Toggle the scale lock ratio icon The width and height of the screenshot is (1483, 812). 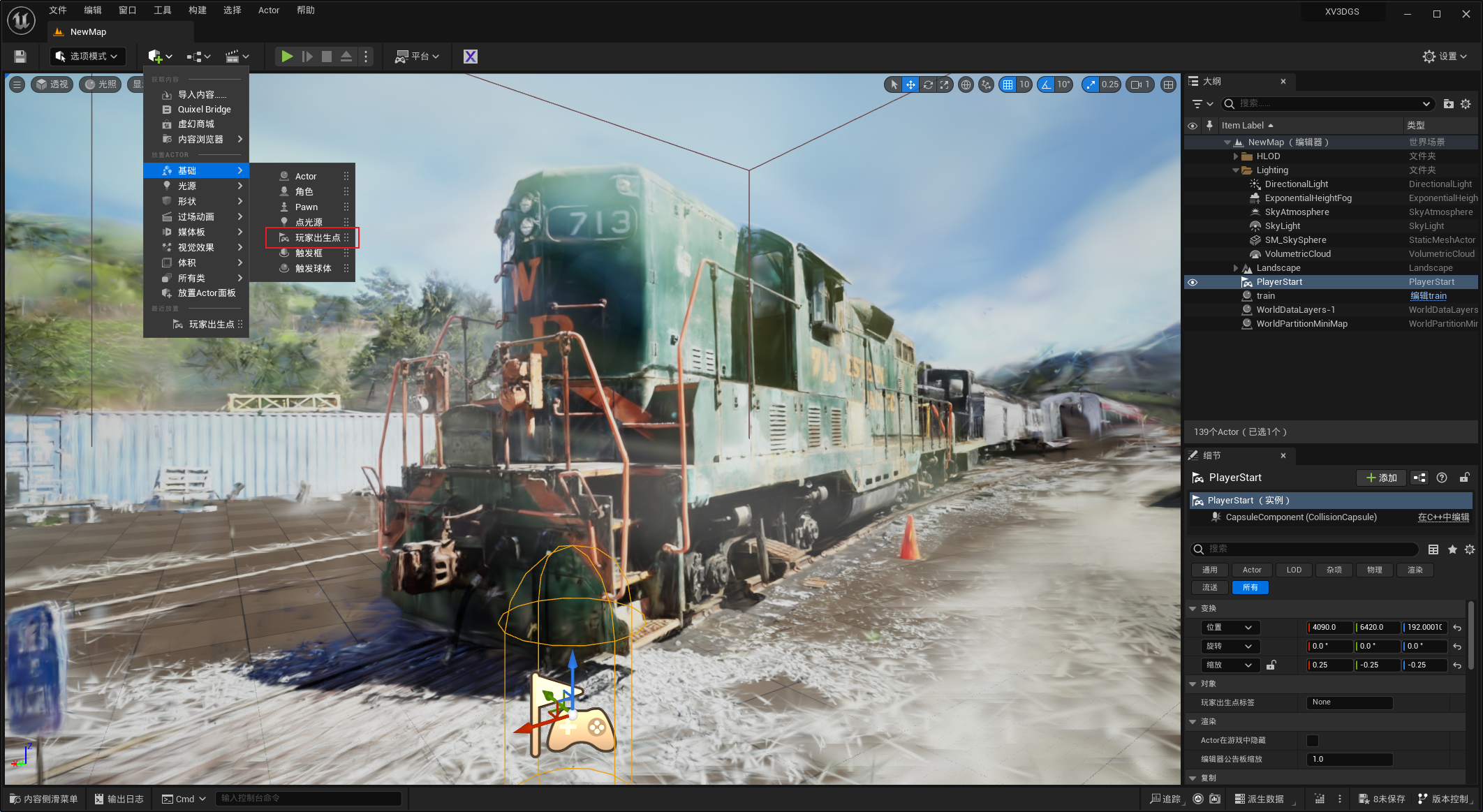[x=1271, y=665]
